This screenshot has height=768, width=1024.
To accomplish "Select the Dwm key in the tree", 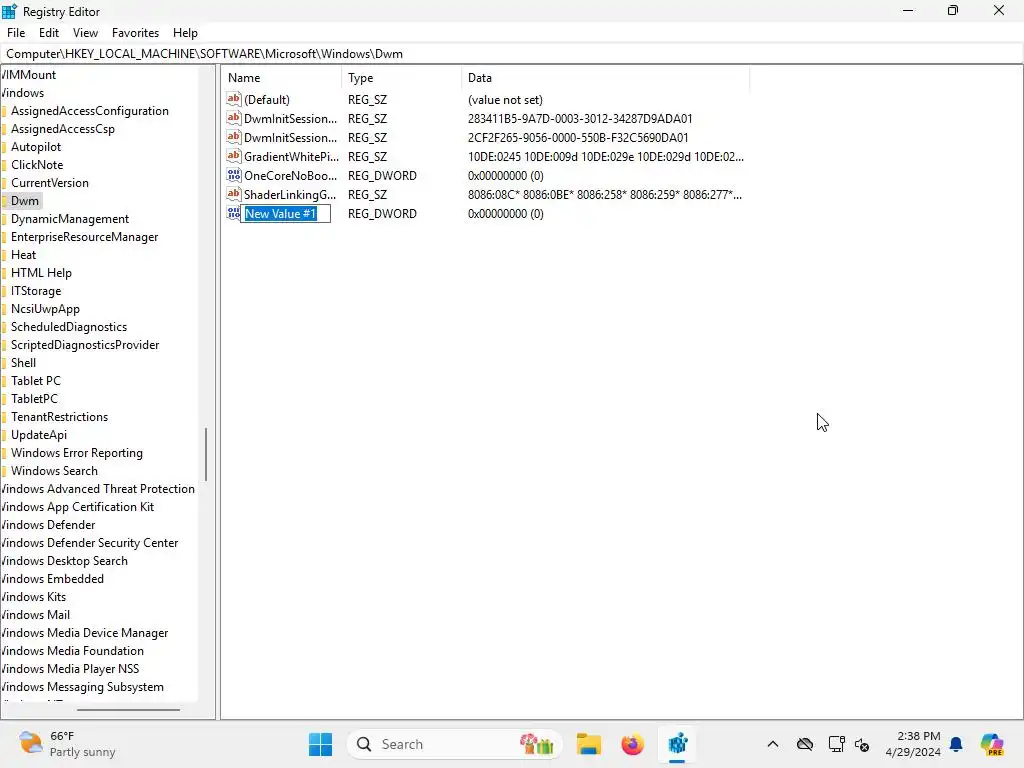I will [25, 200].
